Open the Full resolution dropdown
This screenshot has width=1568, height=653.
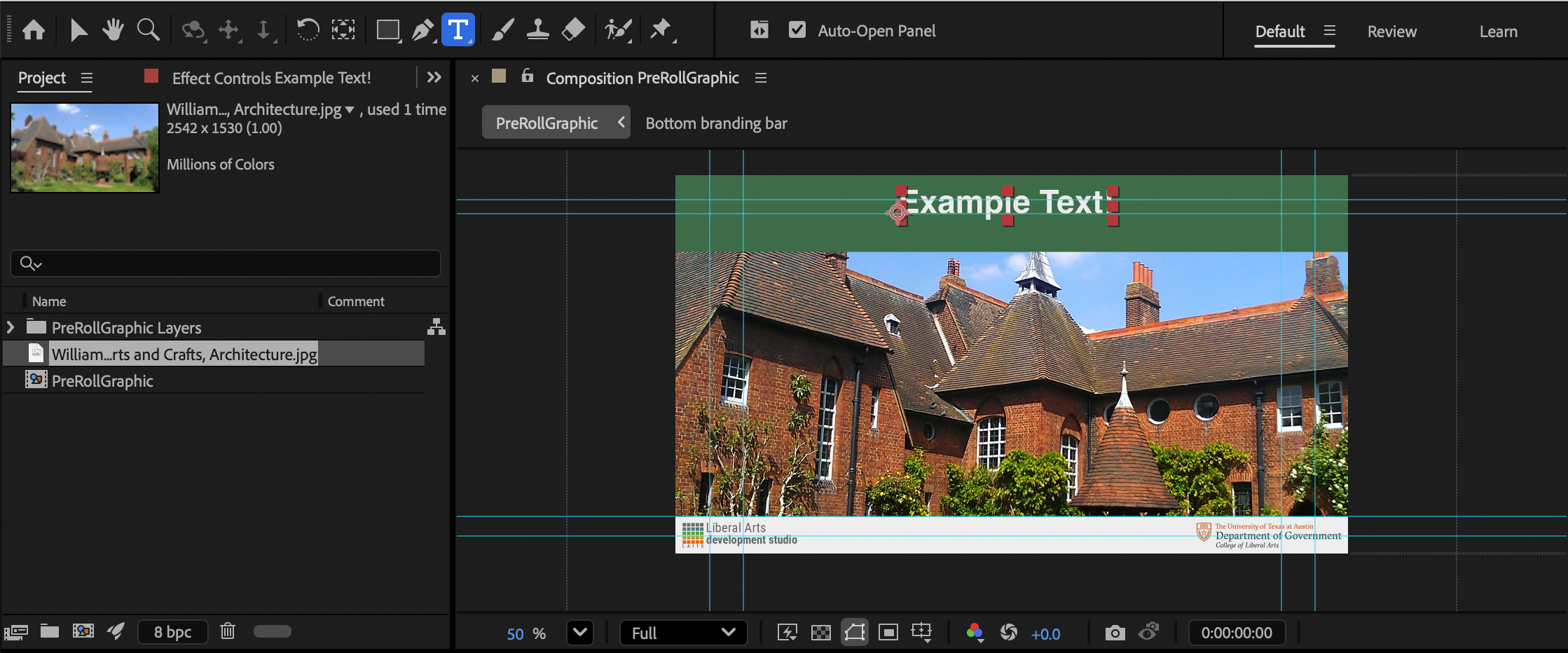click(x=683, y=633)
